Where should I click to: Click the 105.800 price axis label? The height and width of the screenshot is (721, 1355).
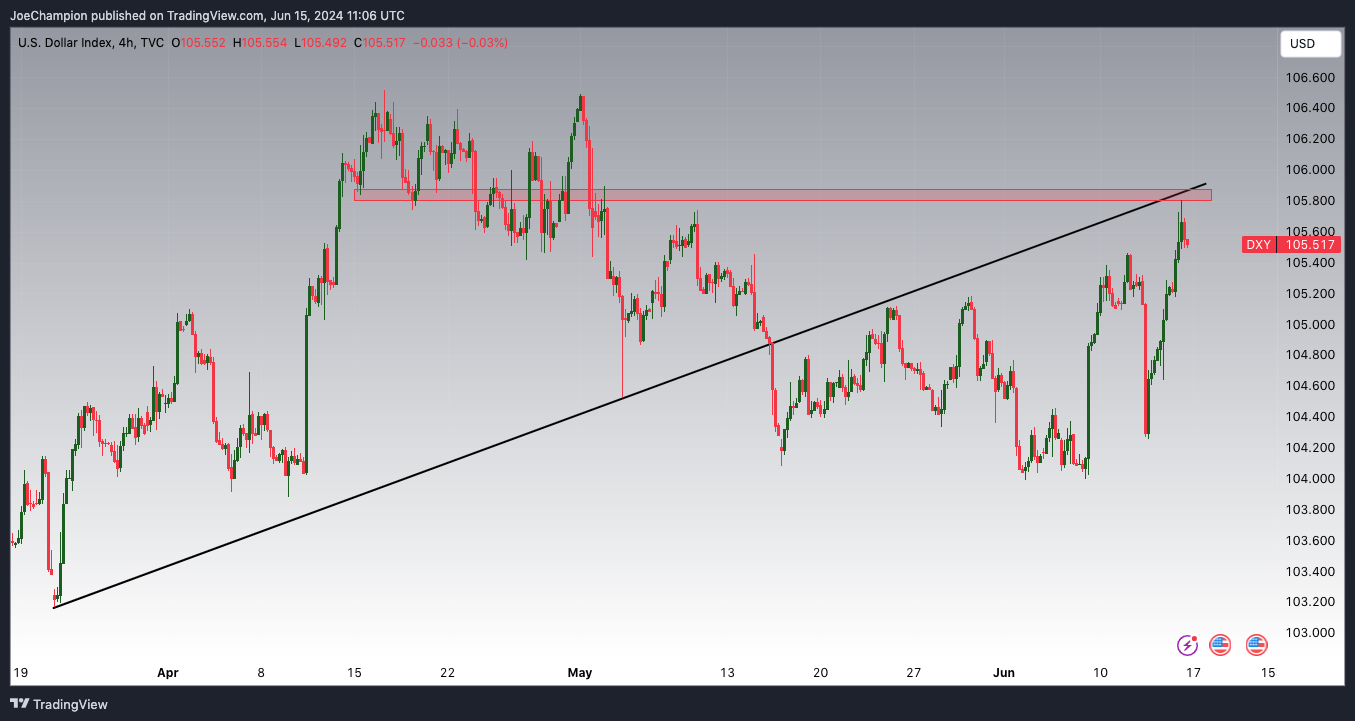[x=1310, y=201]
